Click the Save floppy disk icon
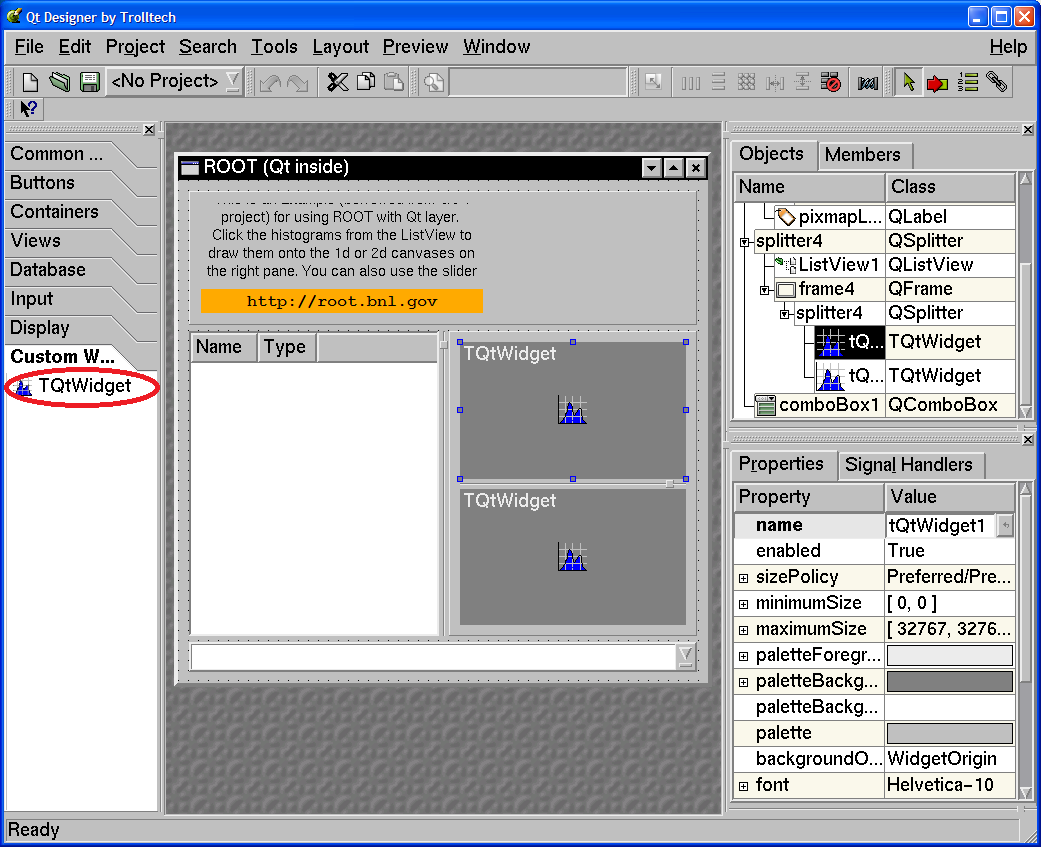Screen dimensions: 1041x847 pos(89,82)
